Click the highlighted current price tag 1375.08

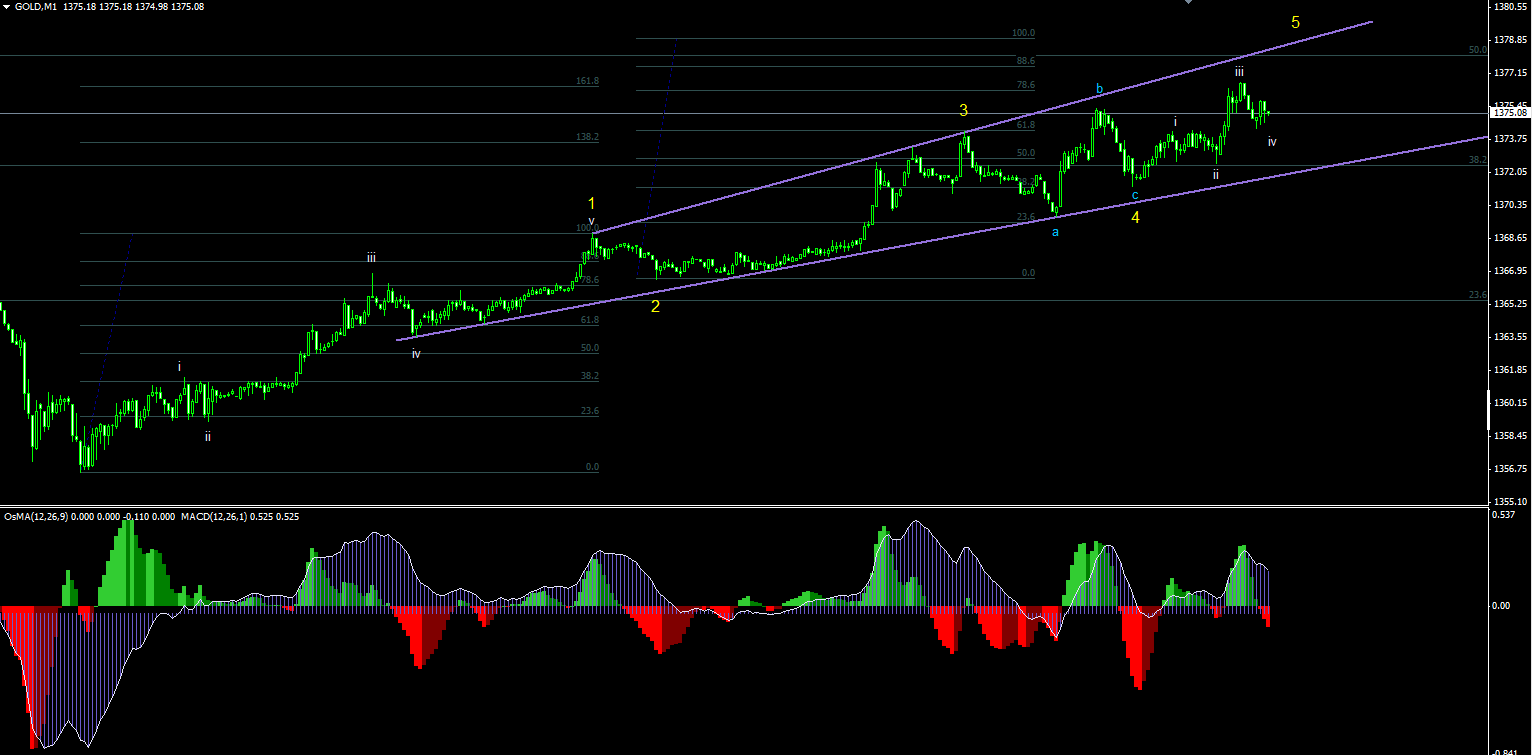[x=1508, y=113]
